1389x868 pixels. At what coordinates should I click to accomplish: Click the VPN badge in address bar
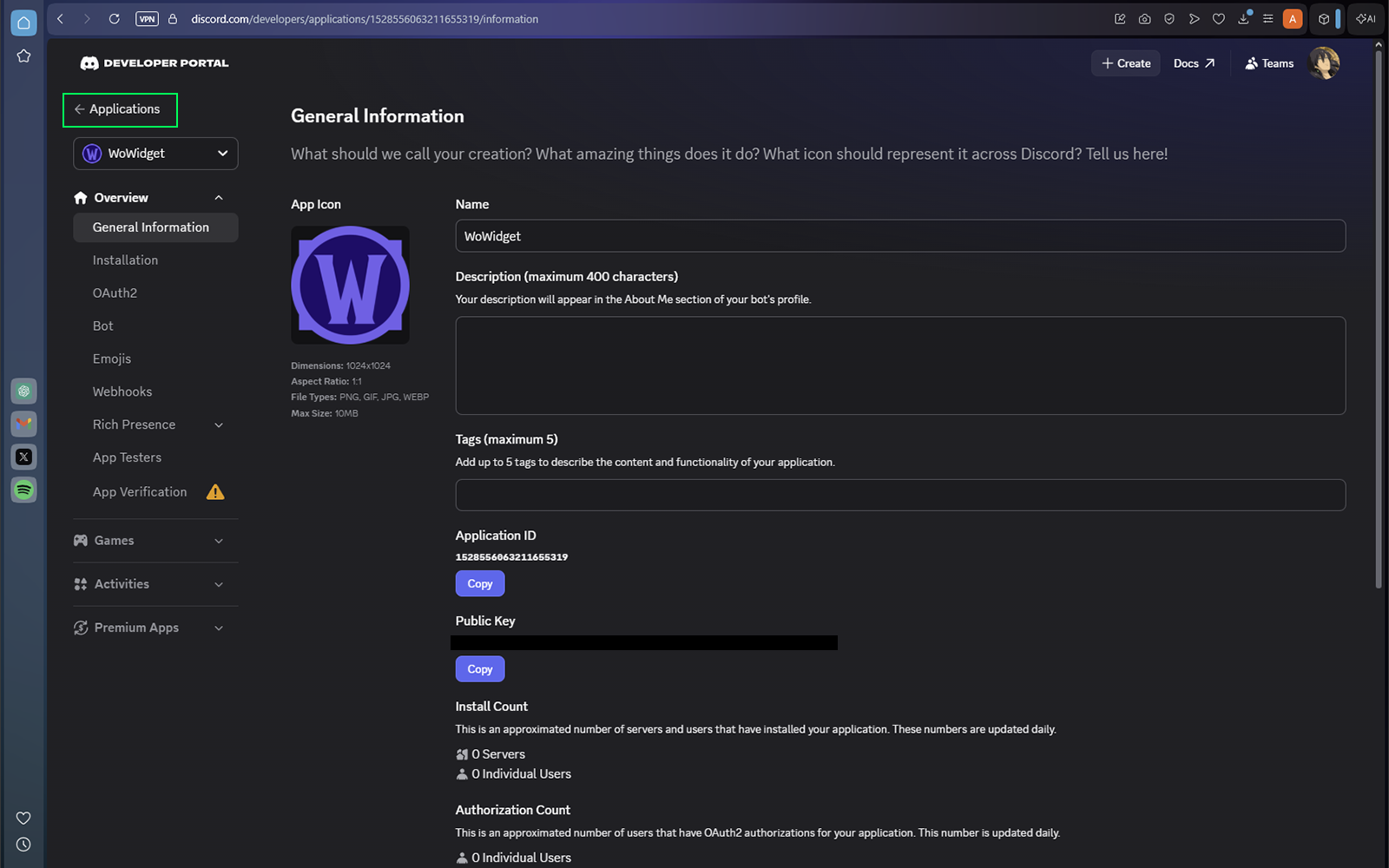coord(147,19)
